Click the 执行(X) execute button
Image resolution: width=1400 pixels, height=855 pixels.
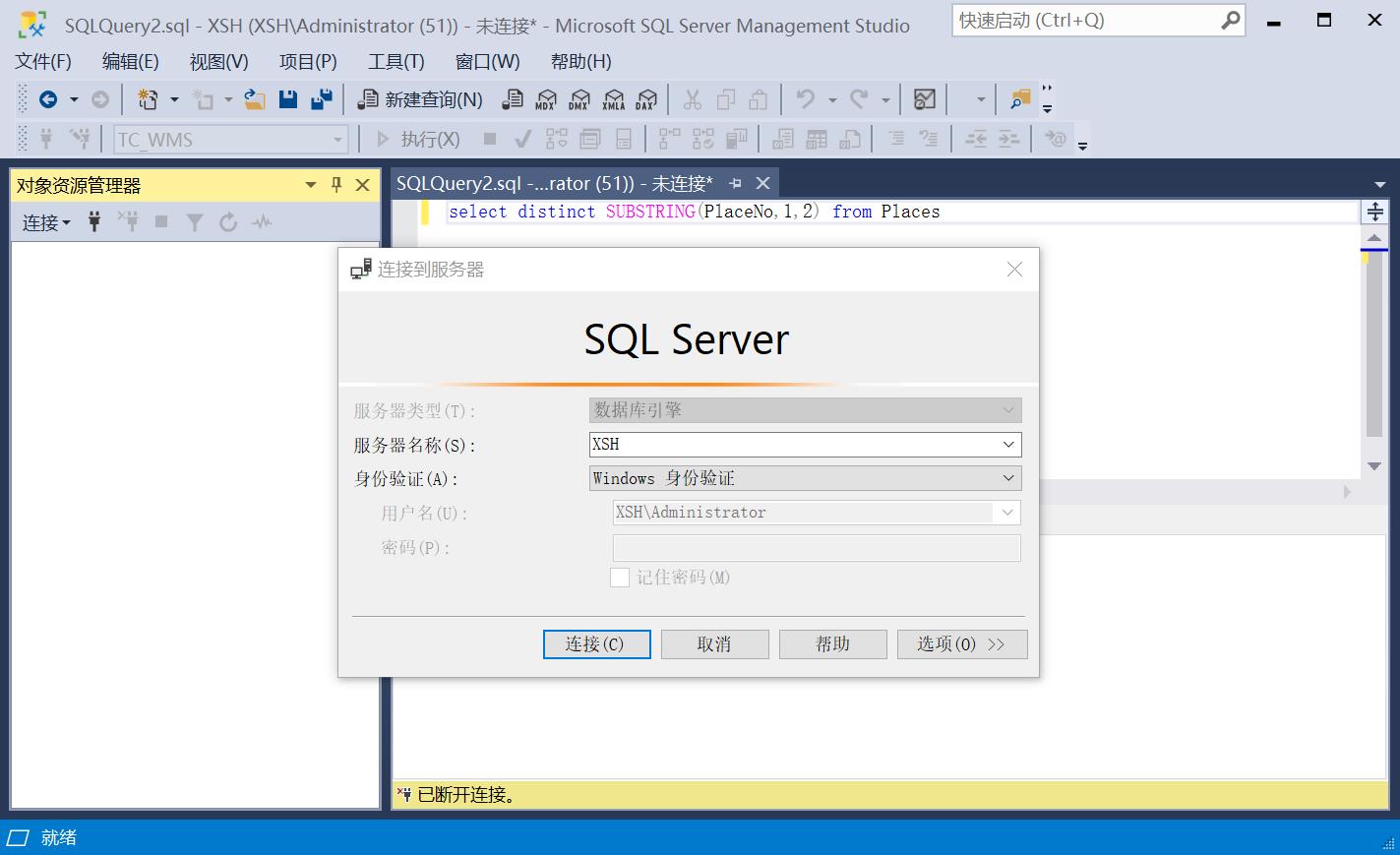click(419, 139)
